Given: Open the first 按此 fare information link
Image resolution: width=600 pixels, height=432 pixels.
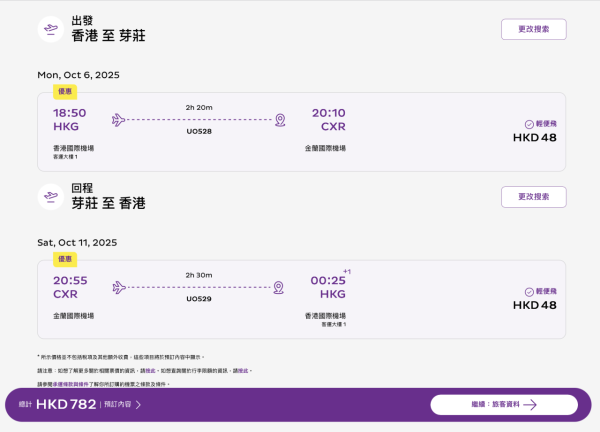Looking at the screenshot, I should point(150,371).
